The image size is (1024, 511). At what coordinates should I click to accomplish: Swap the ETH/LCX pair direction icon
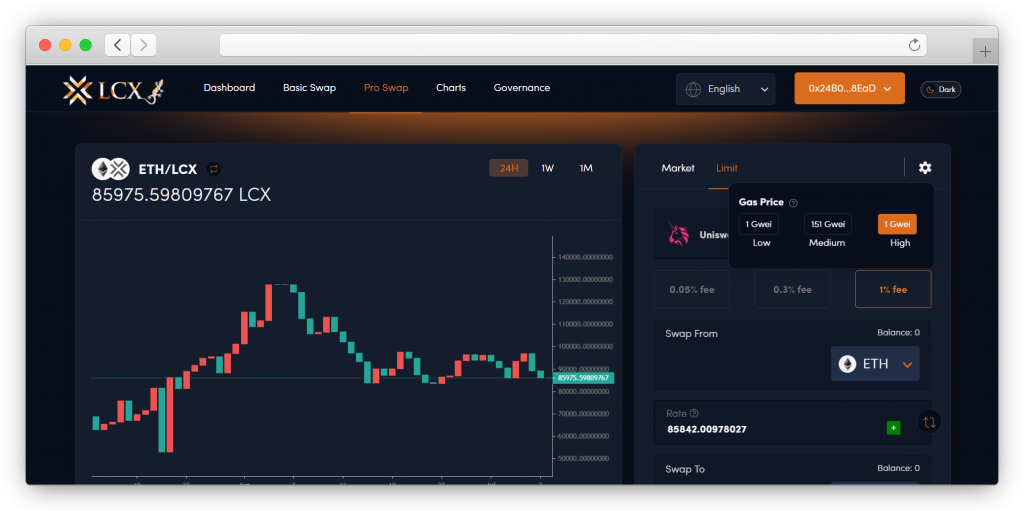point(214,169)
